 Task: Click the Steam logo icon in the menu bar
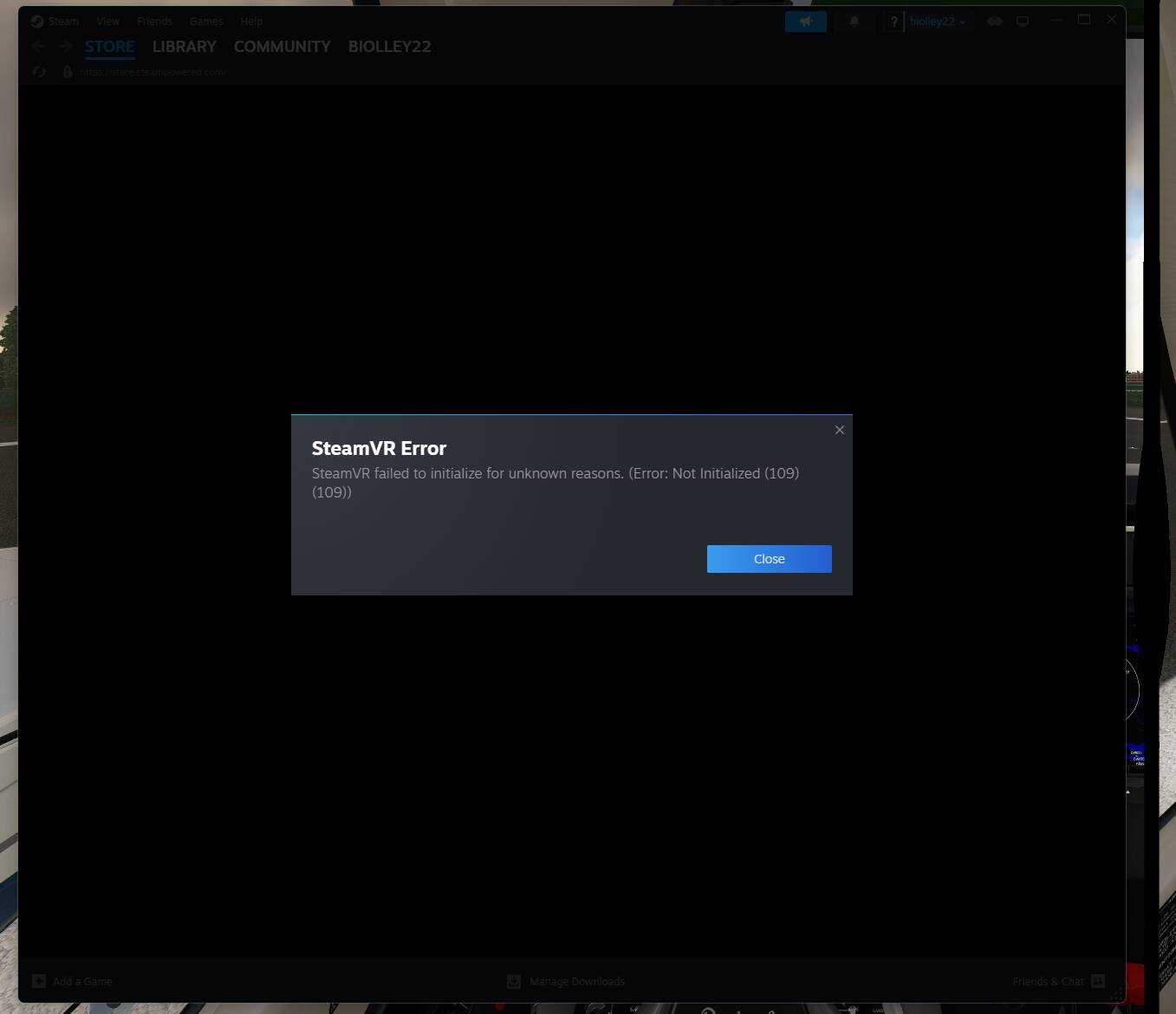[37, 21]
